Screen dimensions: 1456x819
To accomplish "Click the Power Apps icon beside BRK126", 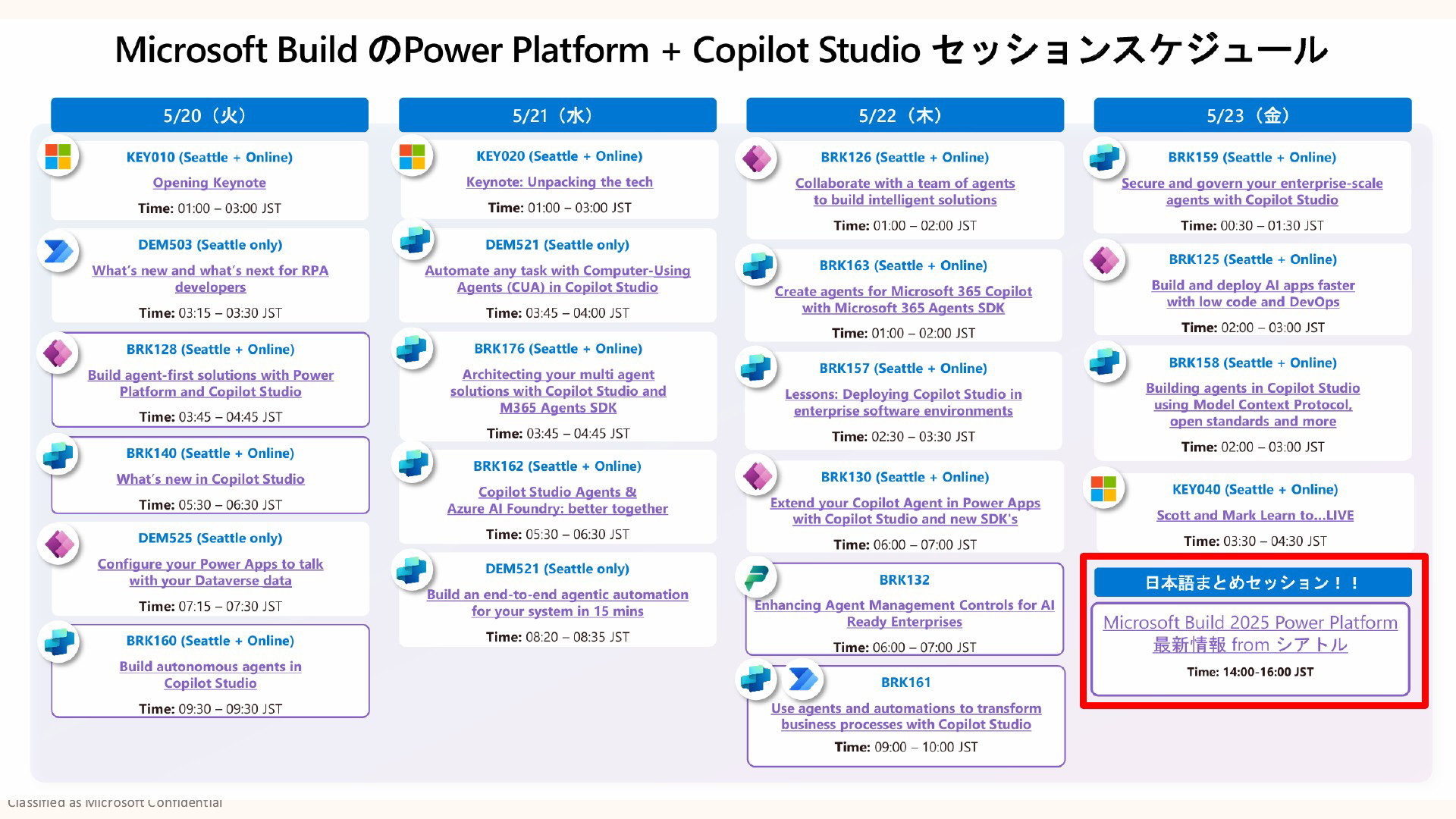I will tap(756, 158).
